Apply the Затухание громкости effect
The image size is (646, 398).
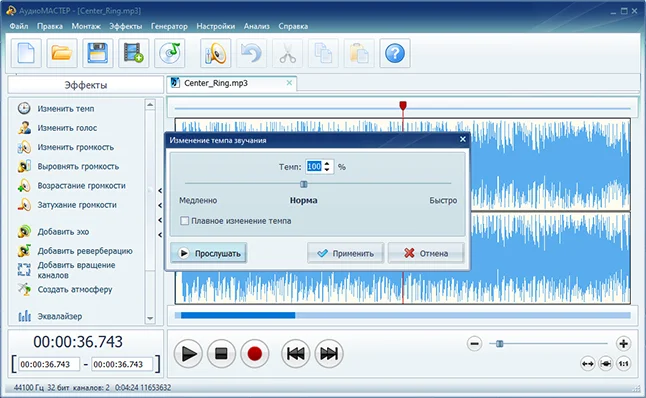point(67,205)
